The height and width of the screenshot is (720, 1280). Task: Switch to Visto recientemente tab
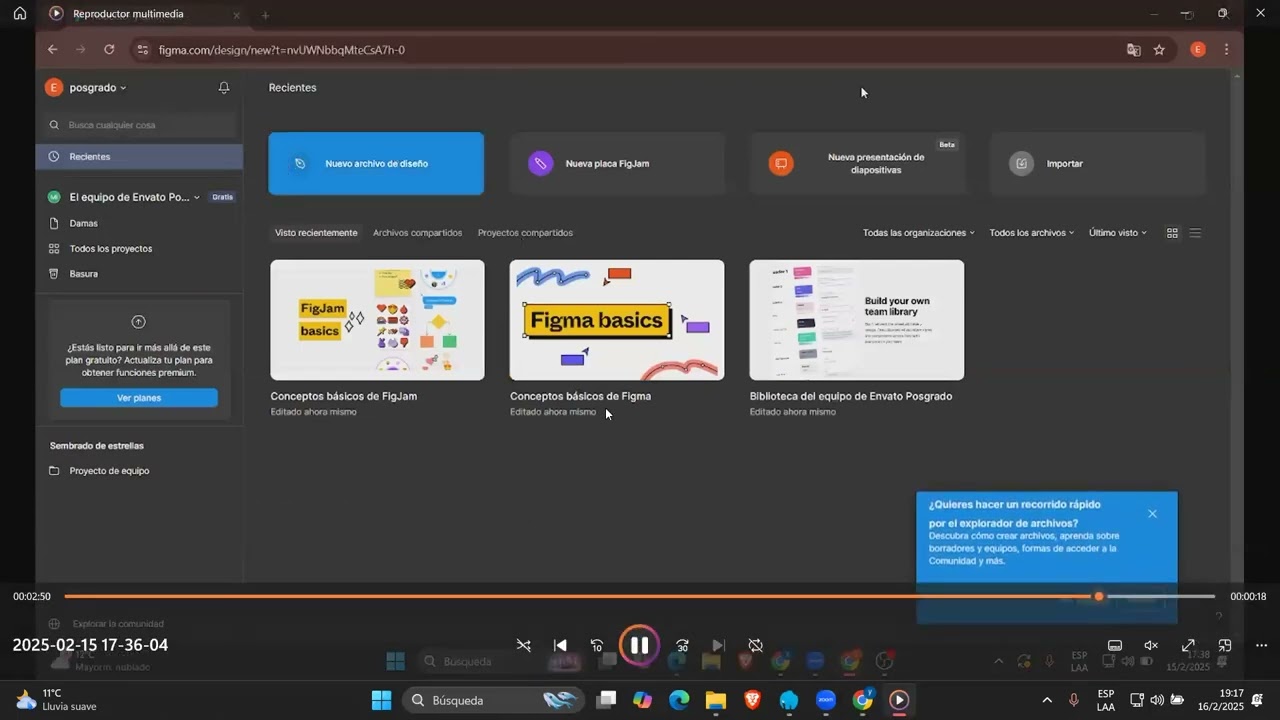316,232
